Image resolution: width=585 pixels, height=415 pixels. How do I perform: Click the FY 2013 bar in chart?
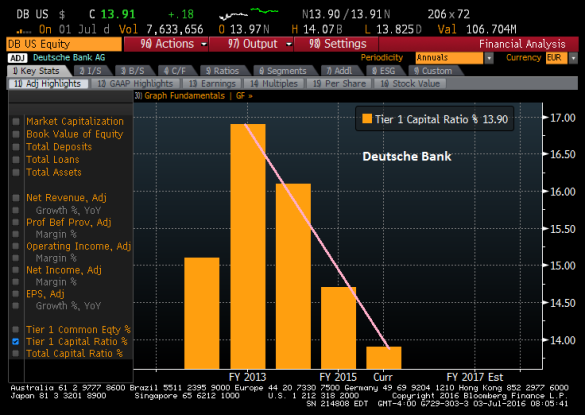pos(248,246)
